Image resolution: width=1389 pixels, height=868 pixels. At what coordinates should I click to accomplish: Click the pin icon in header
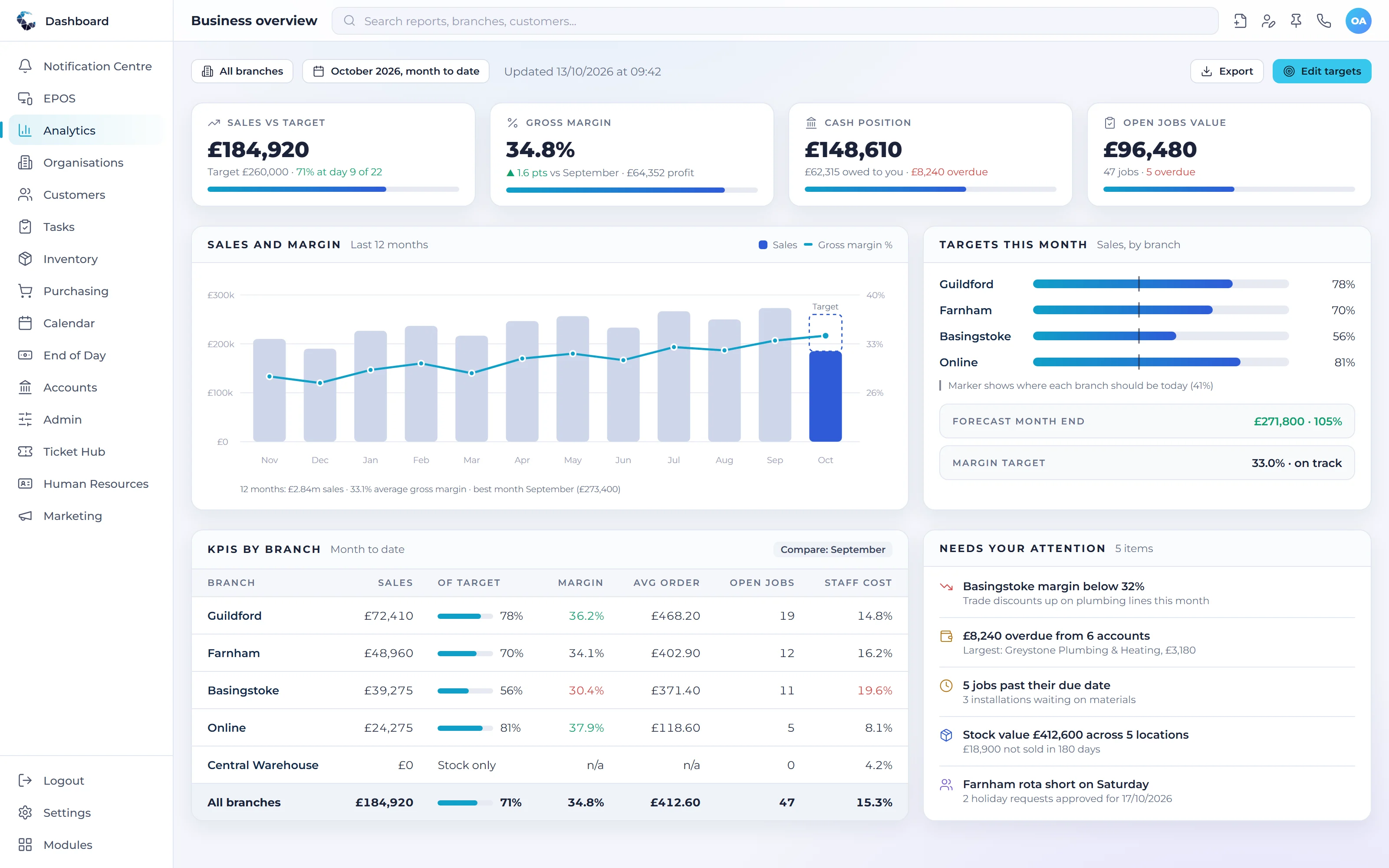coord(1296,21)
